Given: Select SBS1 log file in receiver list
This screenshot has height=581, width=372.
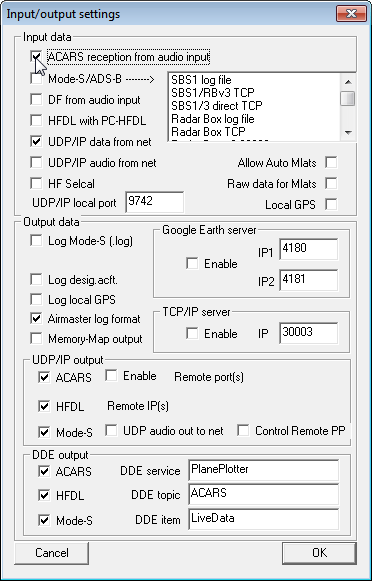Looking at the screenshot, I should pyautogui.click(x=201, y=80).
